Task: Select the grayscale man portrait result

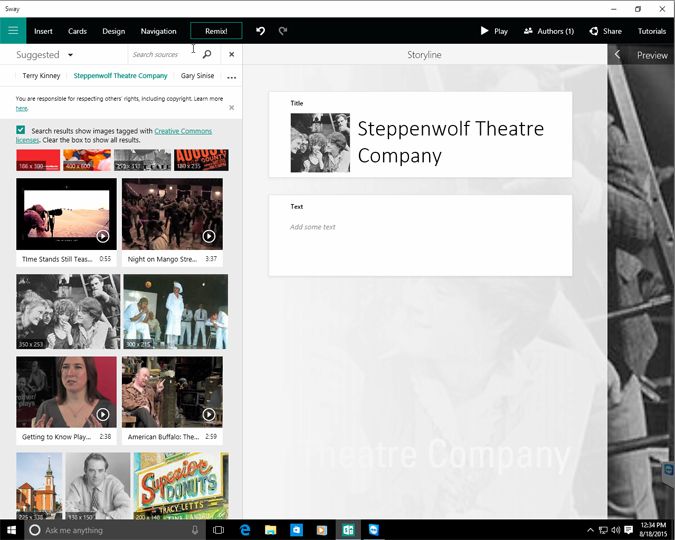Action: pyautogui.click(x=98, y=486)
